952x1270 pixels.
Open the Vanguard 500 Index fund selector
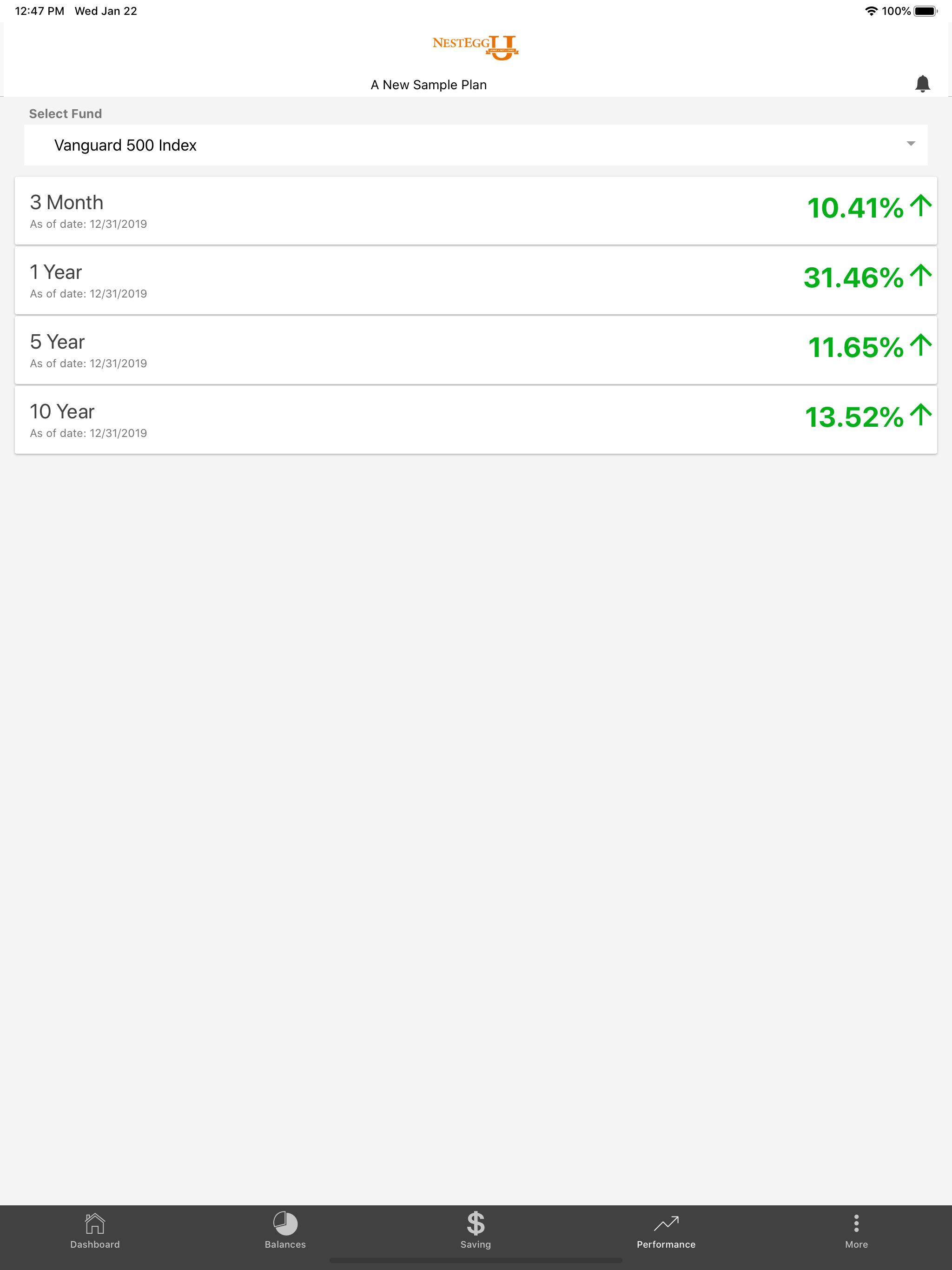click(476, 145)
